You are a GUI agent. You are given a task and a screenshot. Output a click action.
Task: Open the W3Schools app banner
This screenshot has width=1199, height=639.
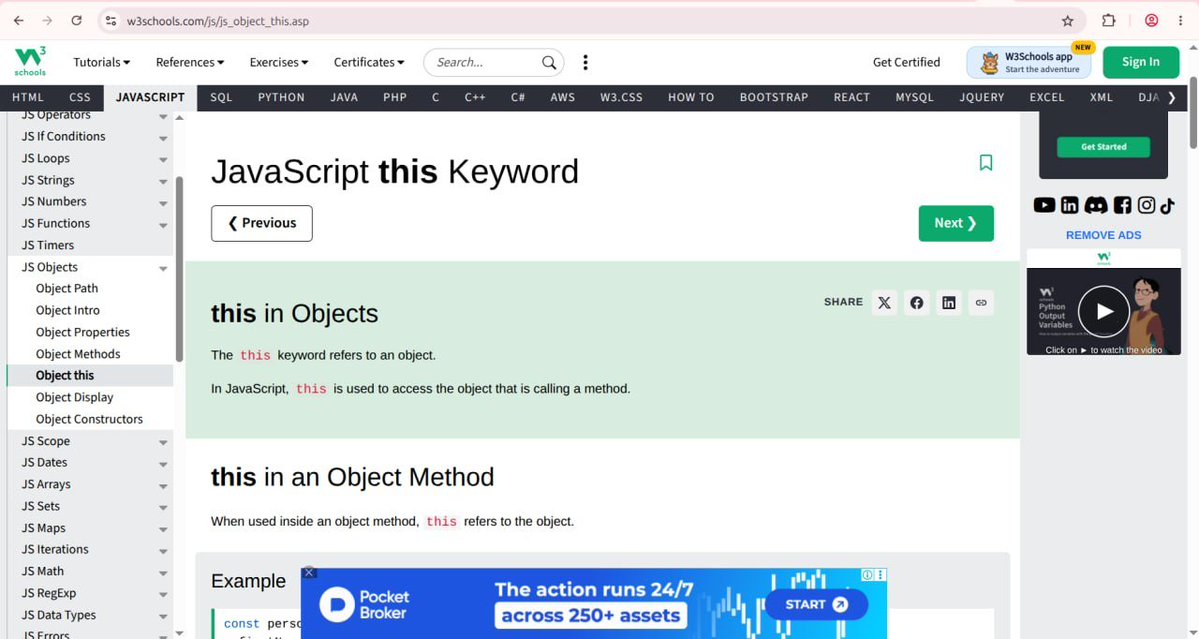(1028, 62)
